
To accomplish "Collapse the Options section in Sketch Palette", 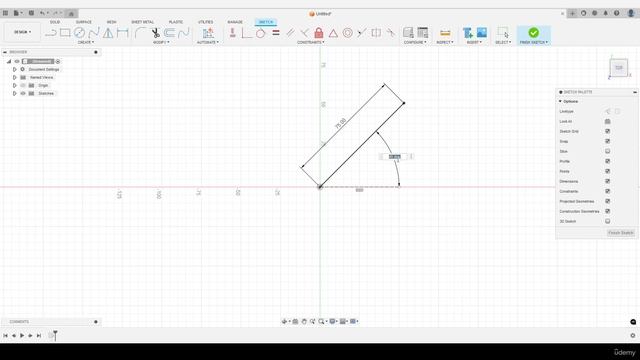I will [x=560, y=101].
